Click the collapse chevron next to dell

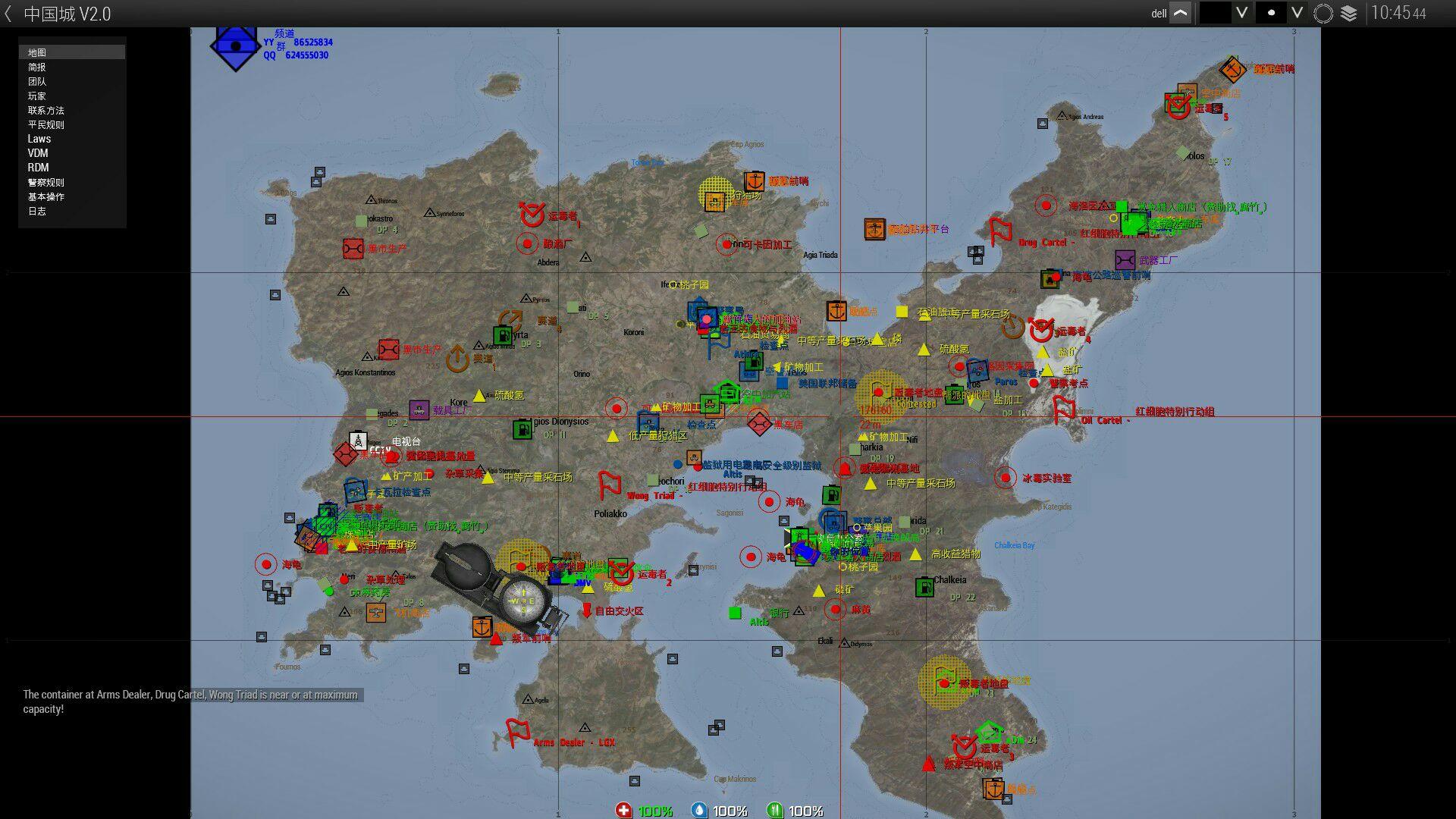[x=1181, y=13]
